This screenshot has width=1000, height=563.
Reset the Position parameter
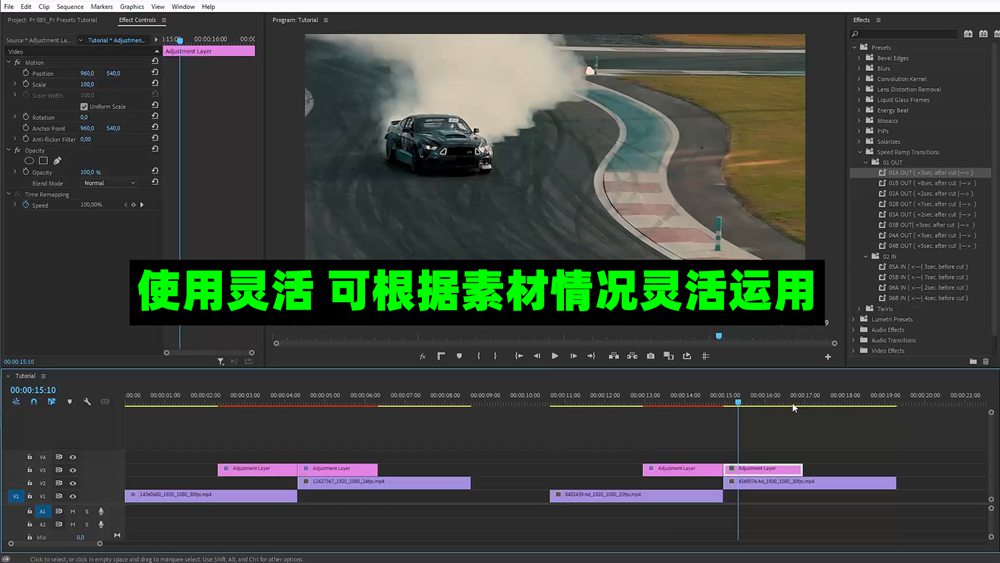click(155, 73)
